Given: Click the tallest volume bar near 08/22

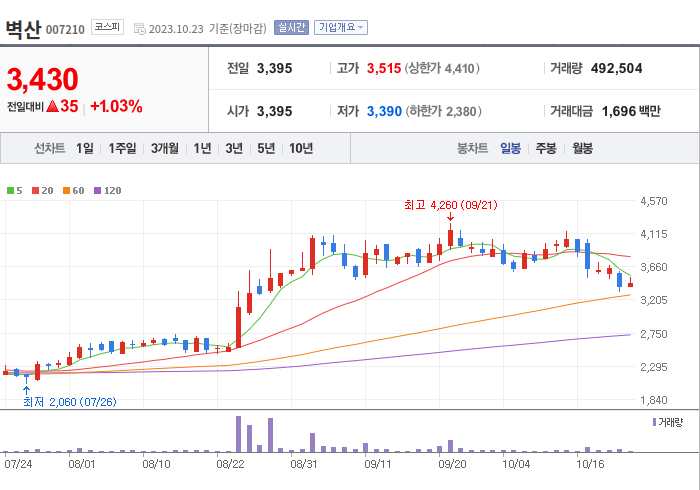Looking at the screenshot, I should 238,434.
